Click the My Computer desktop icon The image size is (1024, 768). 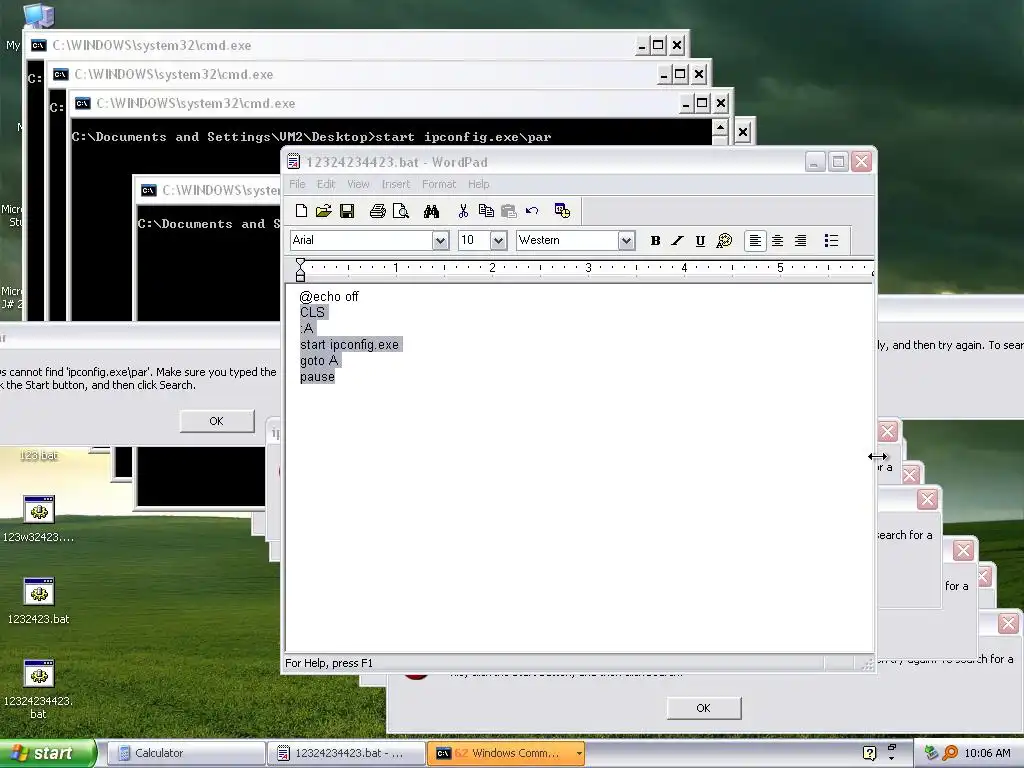click(x=38, y=16)
